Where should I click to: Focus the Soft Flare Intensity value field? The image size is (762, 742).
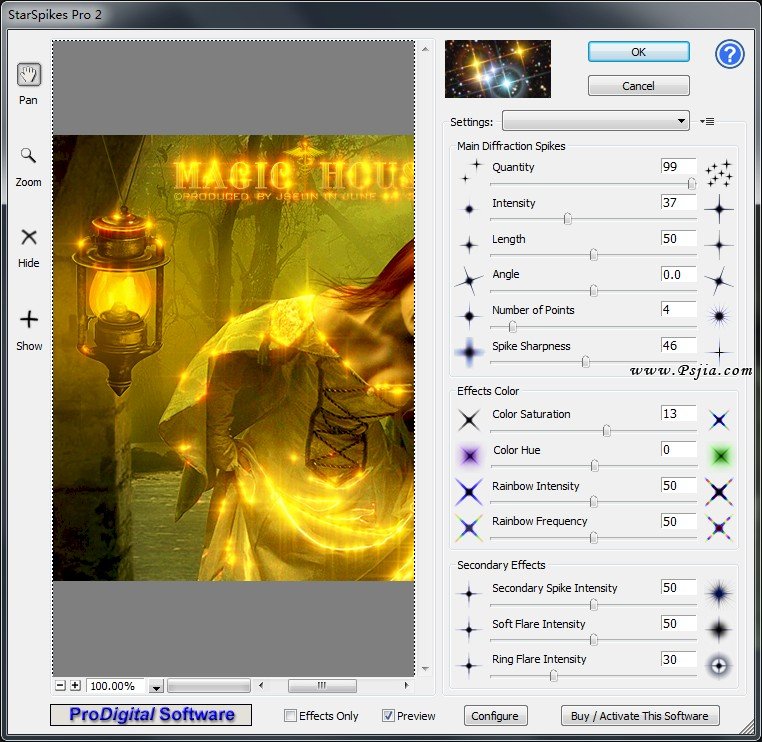tap(678, 623)
